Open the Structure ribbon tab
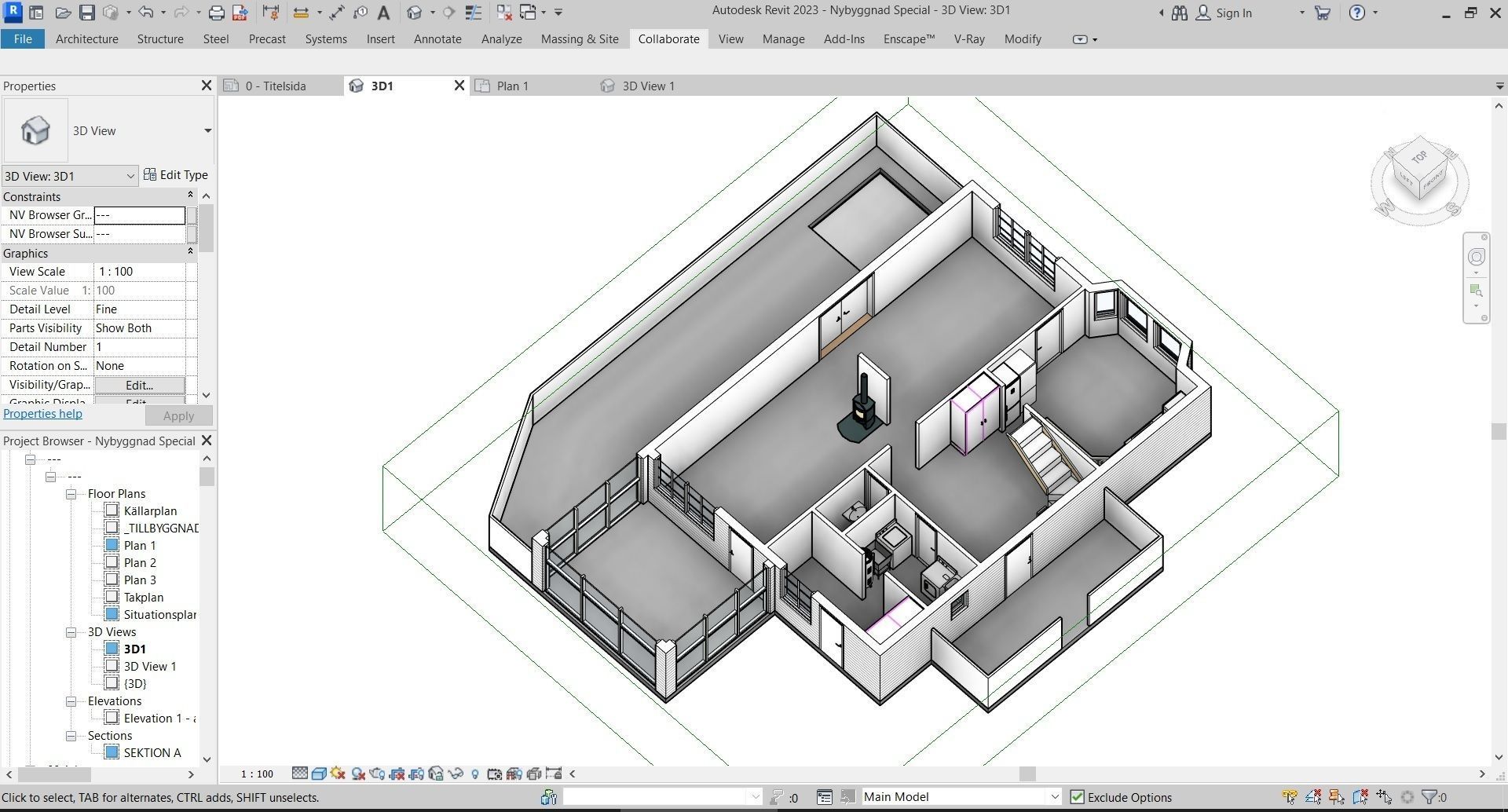This screenshot has width=1508, height=812. point(160,38)
